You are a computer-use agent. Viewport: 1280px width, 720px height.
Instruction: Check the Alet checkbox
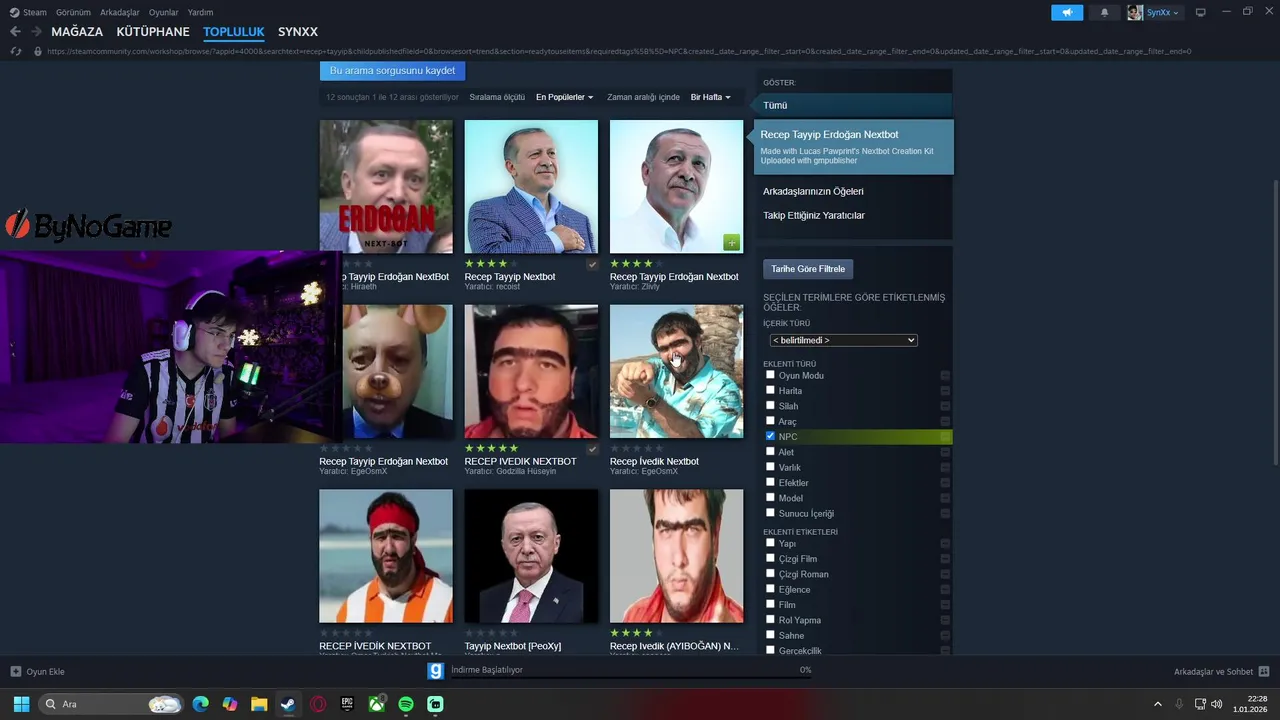(x=770, y=451)
